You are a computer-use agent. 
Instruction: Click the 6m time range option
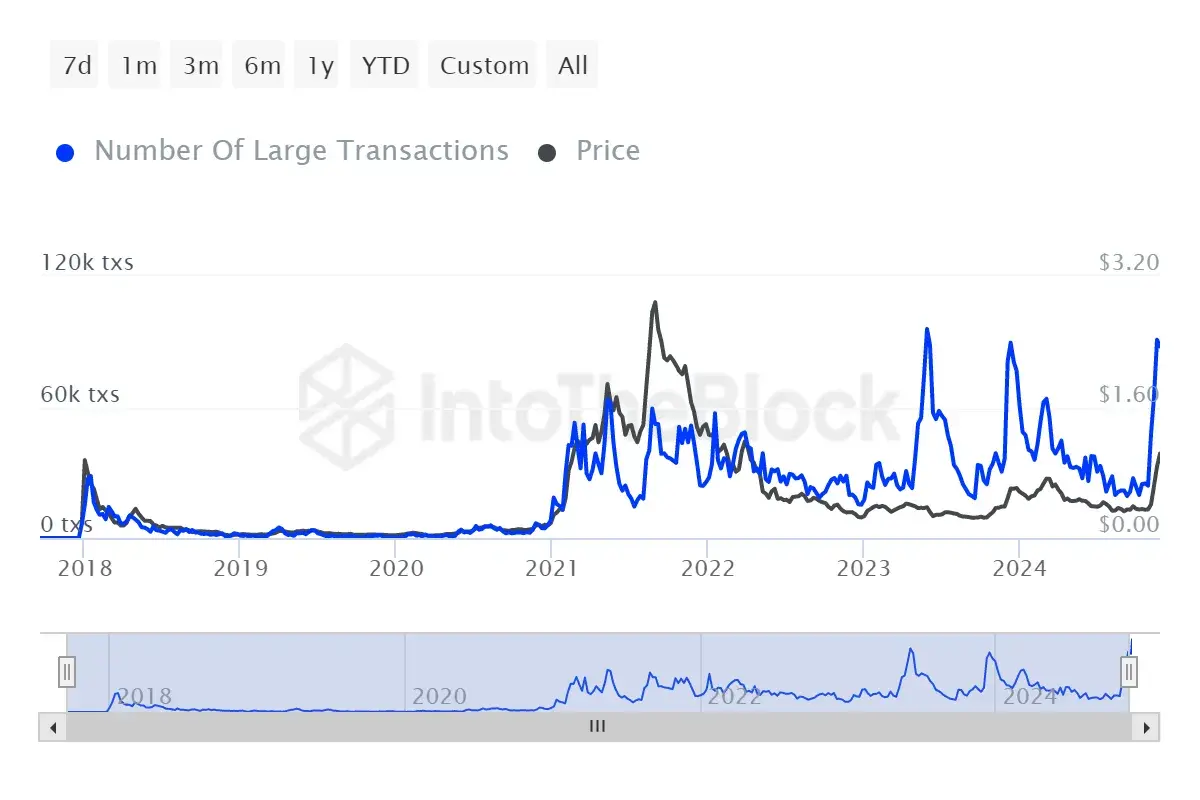[x=258, y=64]
